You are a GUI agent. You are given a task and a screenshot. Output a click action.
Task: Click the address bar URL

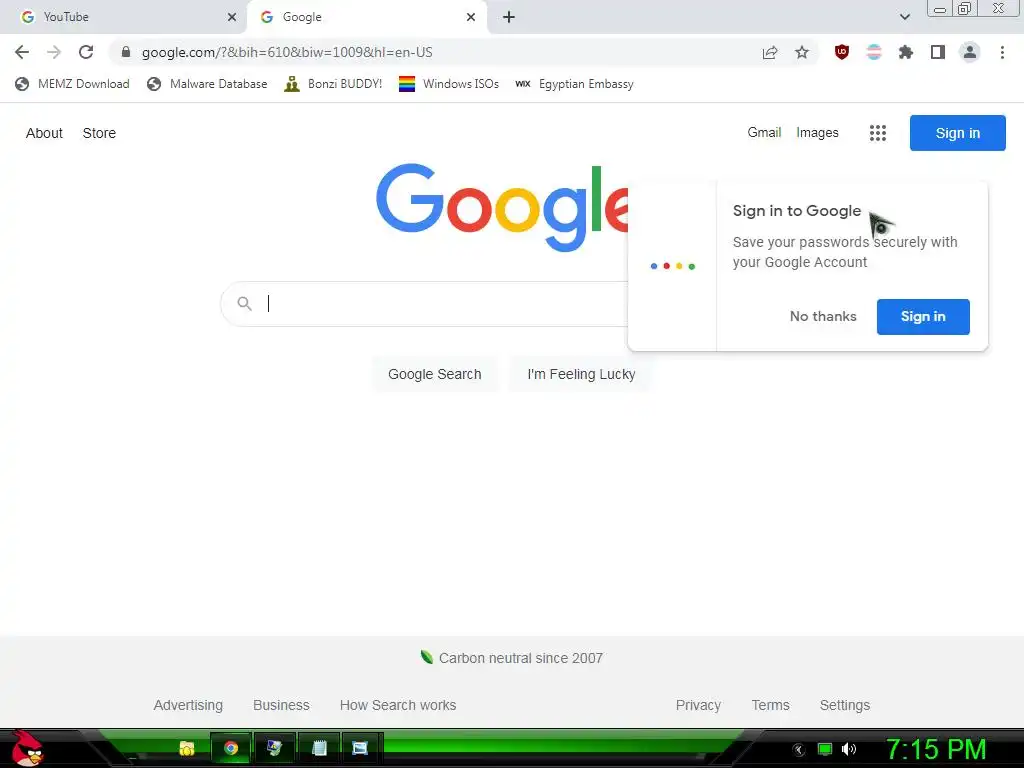point(287,52)
